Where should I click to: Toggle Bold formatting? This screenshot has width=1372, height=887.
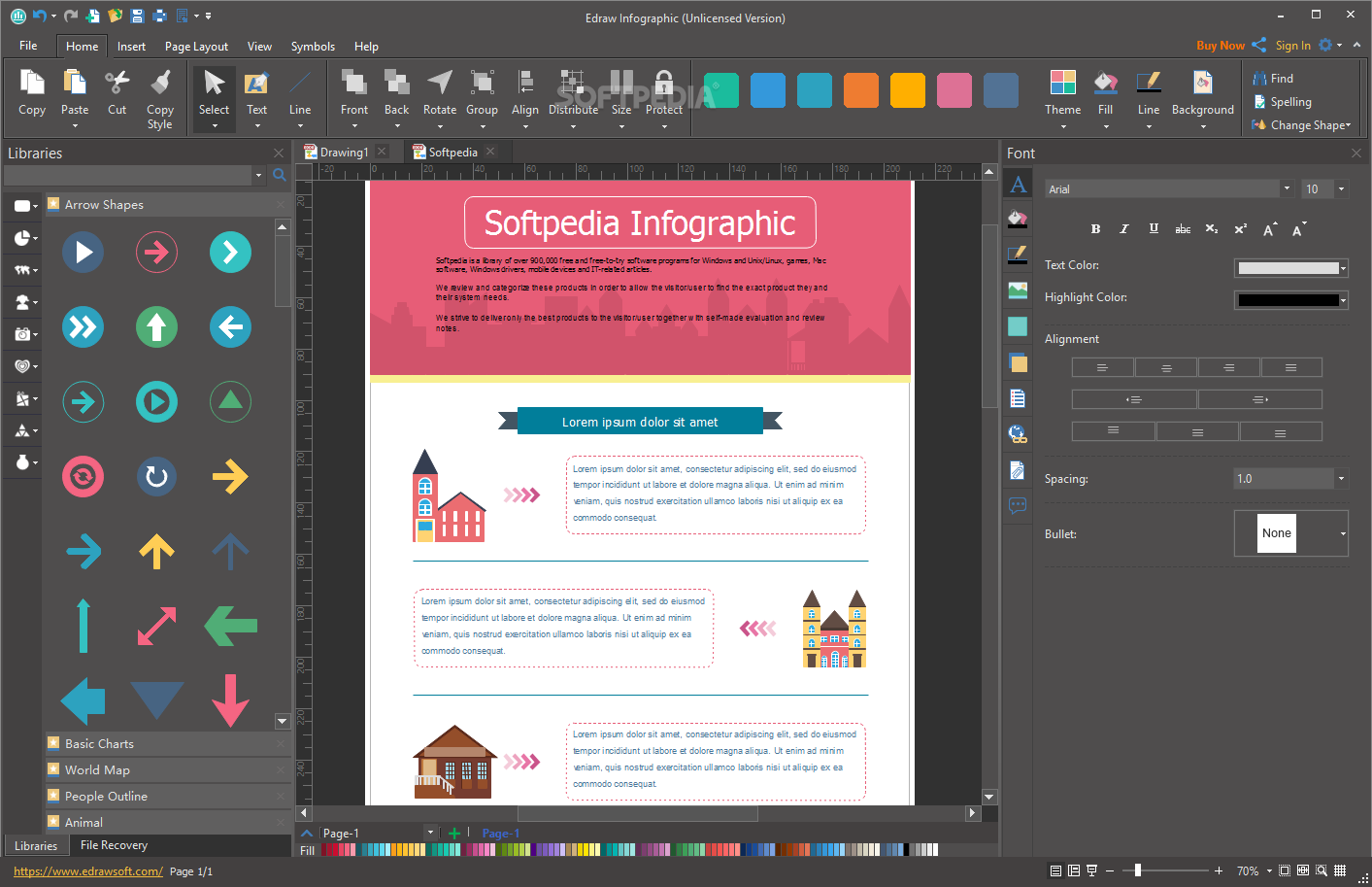pyautogui.click(x=1095, y=229)
